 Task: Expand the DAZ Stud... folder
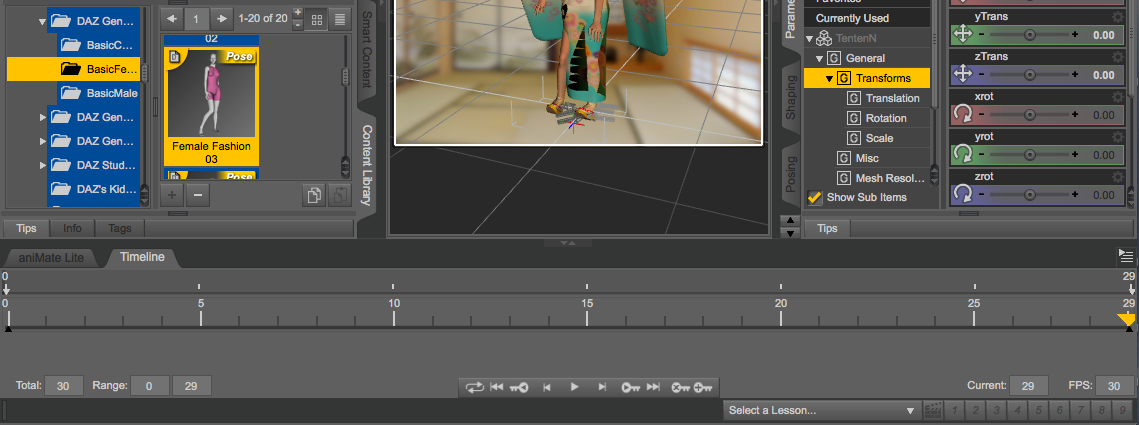point(42,165)
